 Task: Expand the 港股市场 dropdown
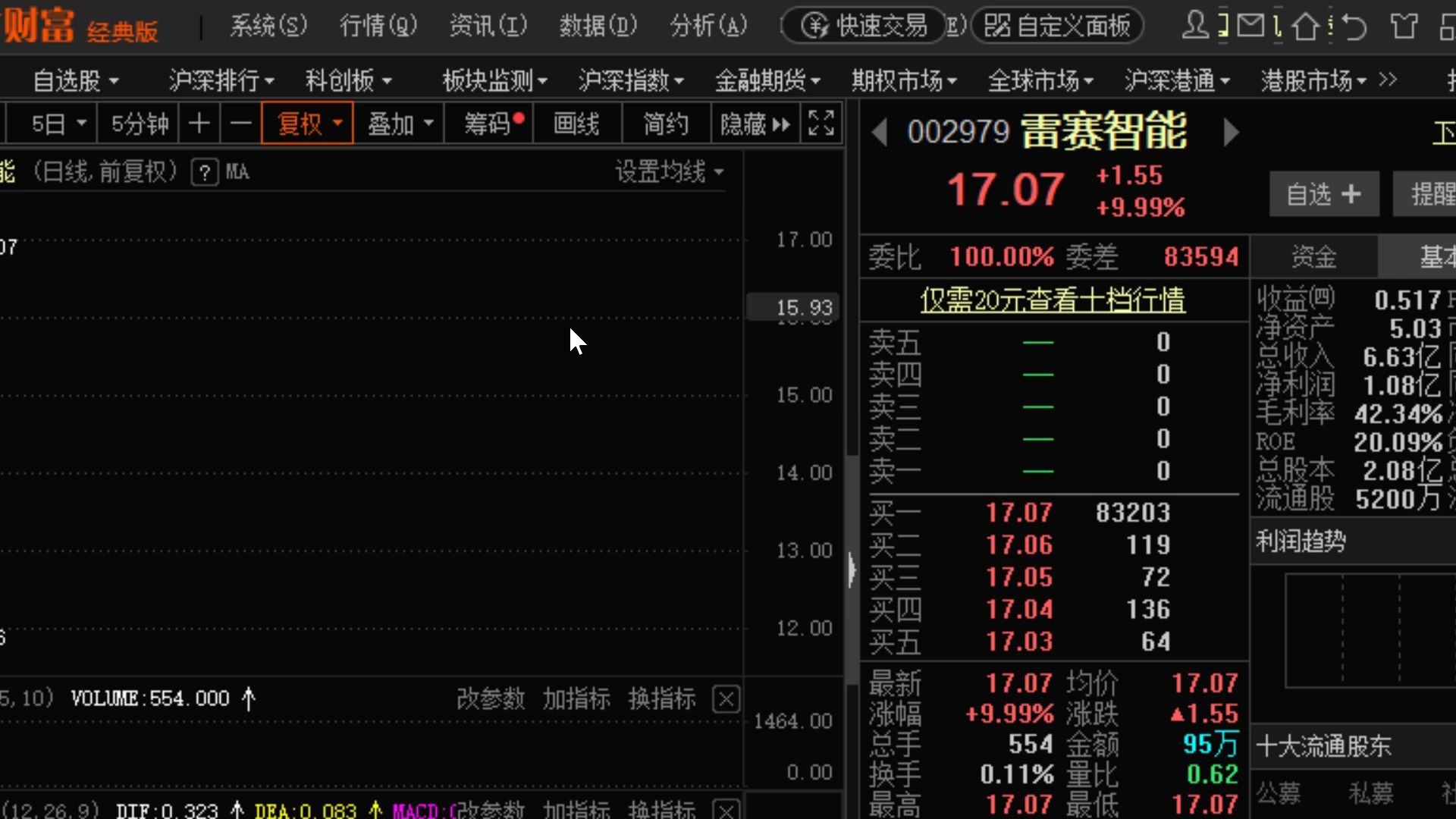1313,80
